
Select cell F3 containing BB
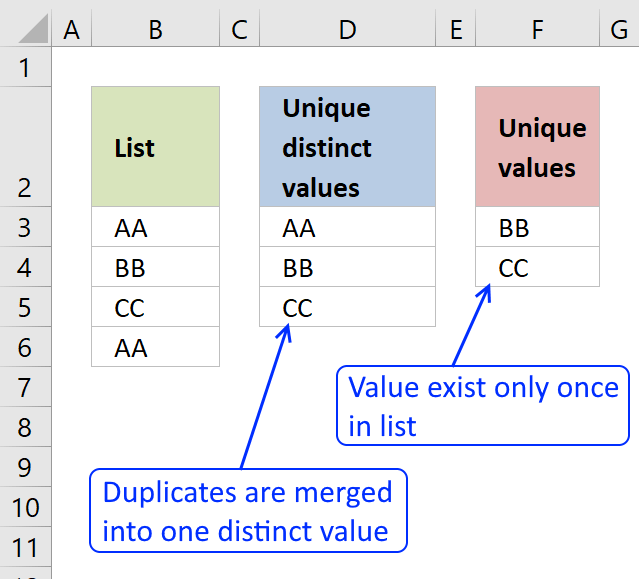537,228
